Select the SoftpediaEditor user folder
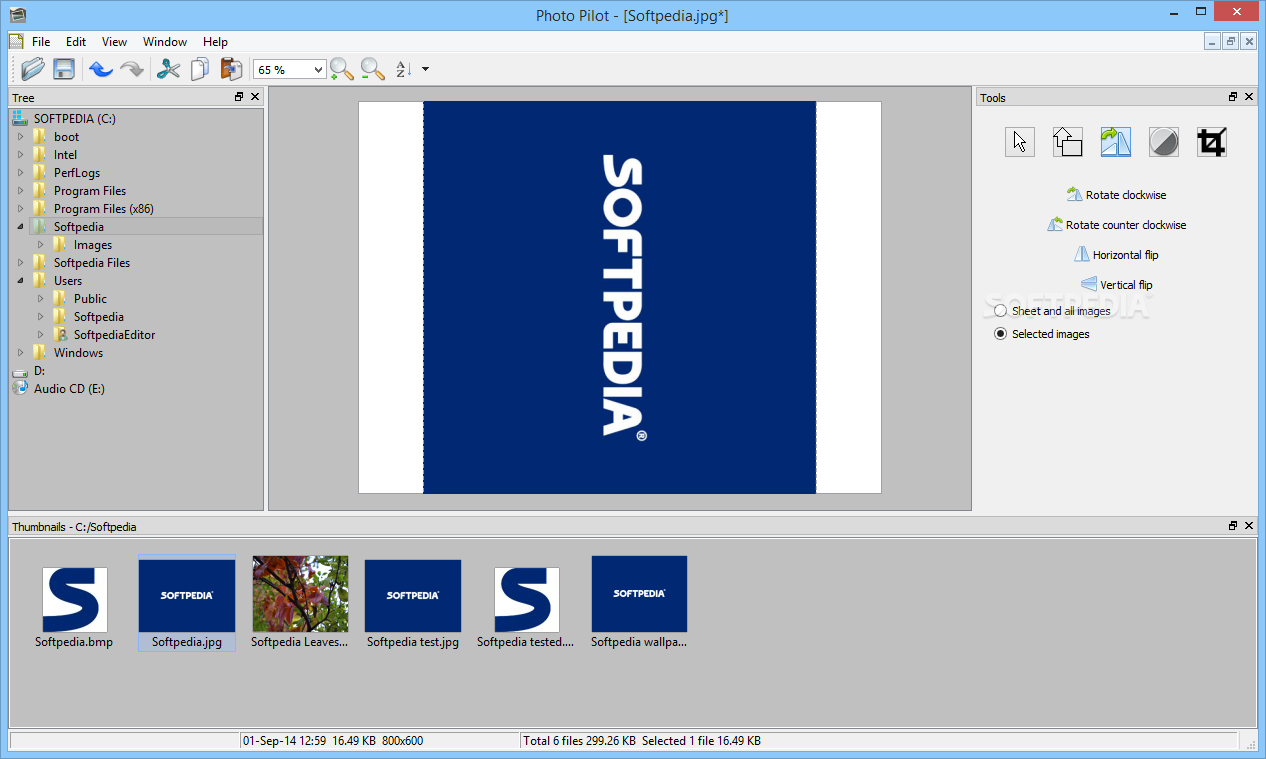Viewport: 1266px width, 759px height. click(x=114, y=335)
